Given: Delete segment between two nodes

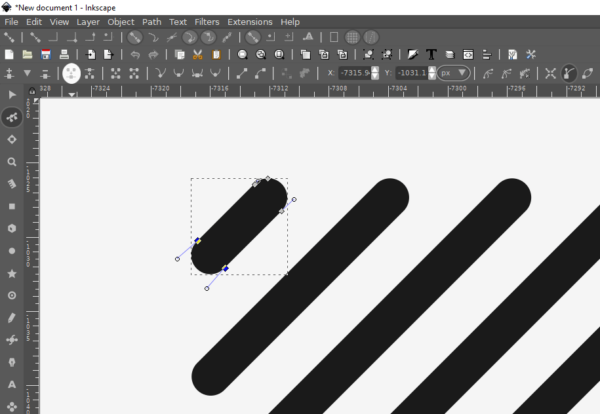Looking at the screenshot, I should point(134,73).
